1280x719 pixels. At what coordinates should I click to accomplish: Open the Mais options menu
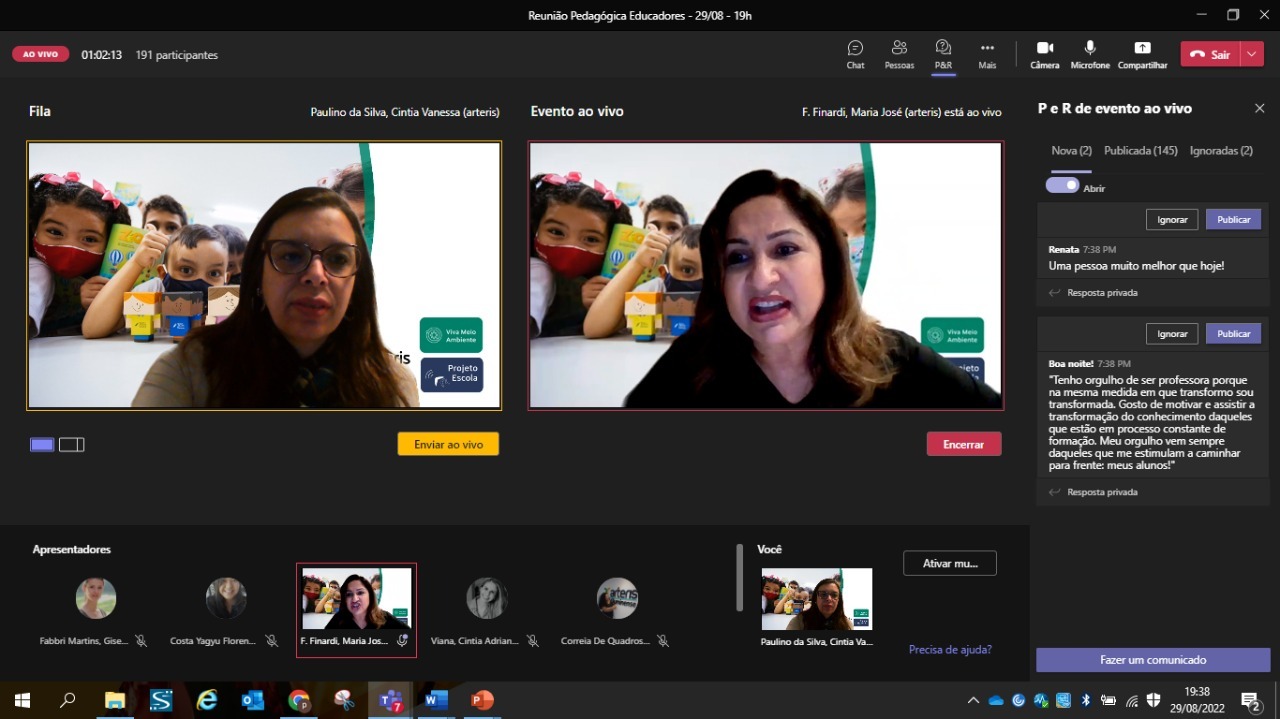click(987, 54)
